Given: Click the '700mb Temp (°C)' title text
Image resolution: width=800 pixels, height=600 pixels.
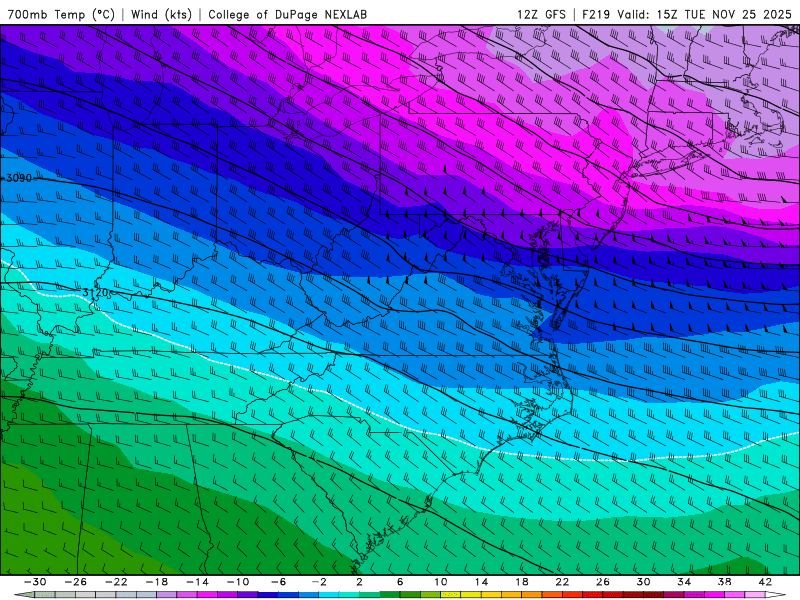Looking at the screenshot, I should coord(61,14).
